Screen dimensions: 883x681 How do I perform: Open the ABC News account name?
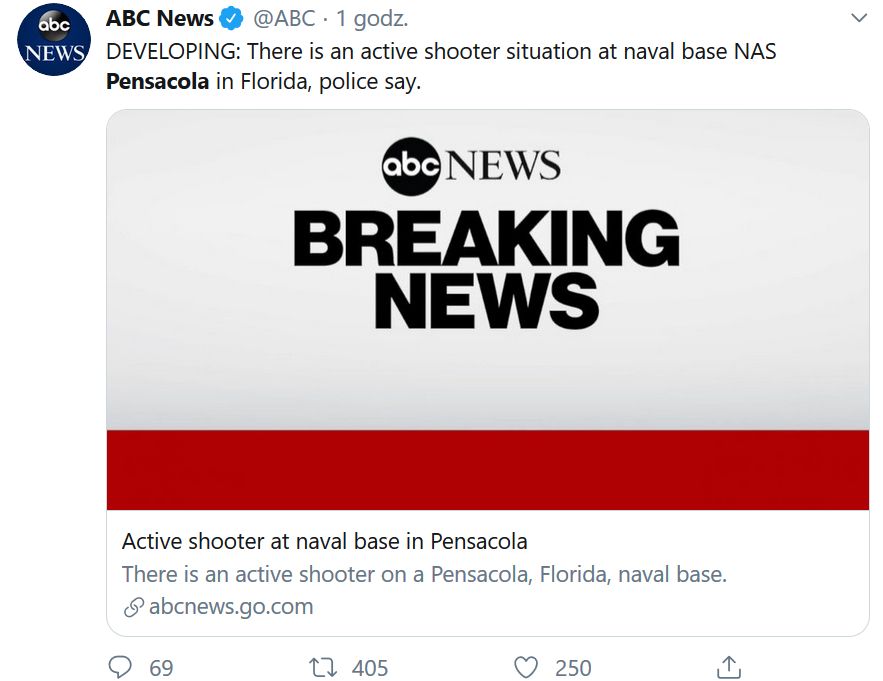point(160,19)
